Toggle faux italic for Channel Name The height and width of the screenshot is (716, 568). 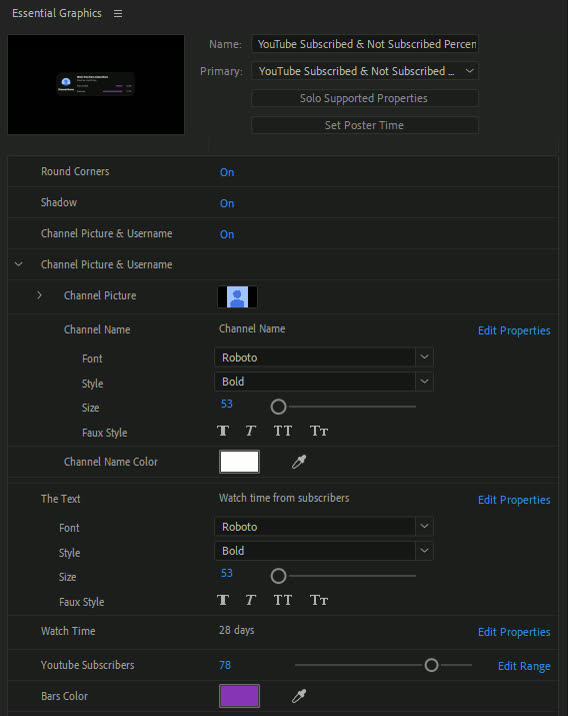click(250, 431)
